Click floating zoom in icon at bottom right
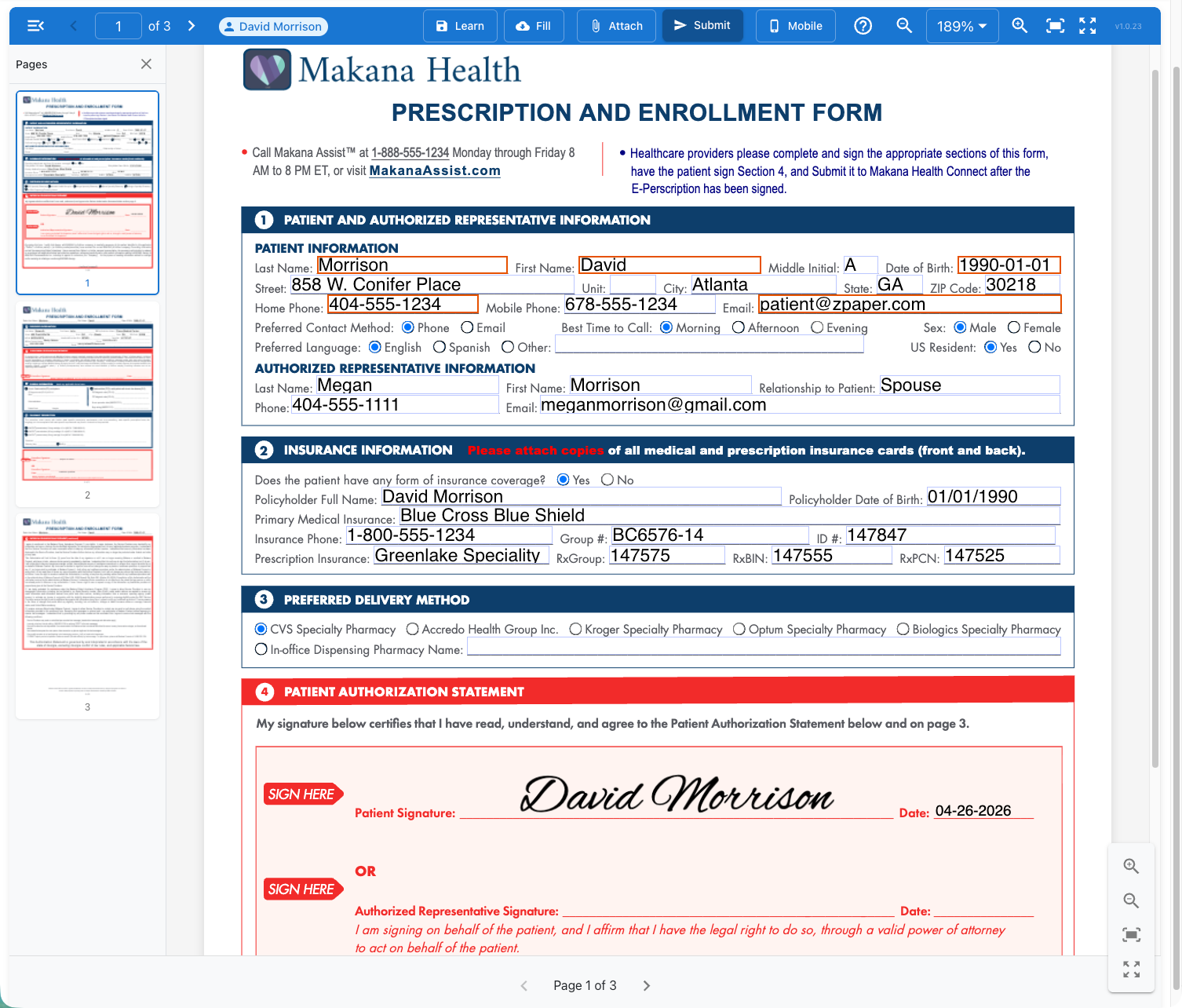This screenshot has height=1008, width=1182. pos(1131,866)
